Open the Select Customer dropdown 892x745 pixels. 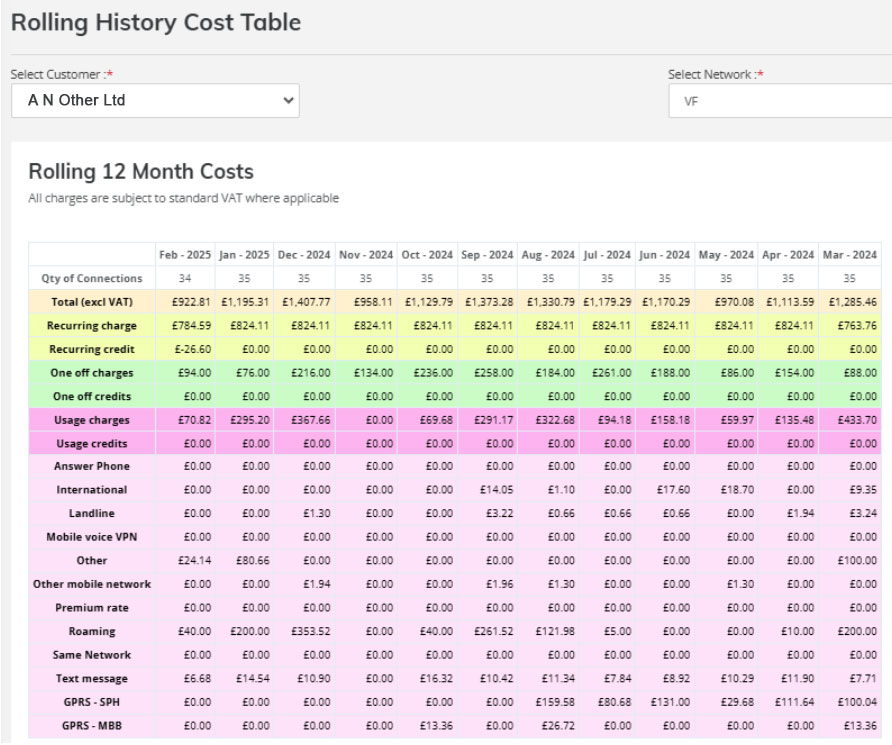(x=155, y=100)
